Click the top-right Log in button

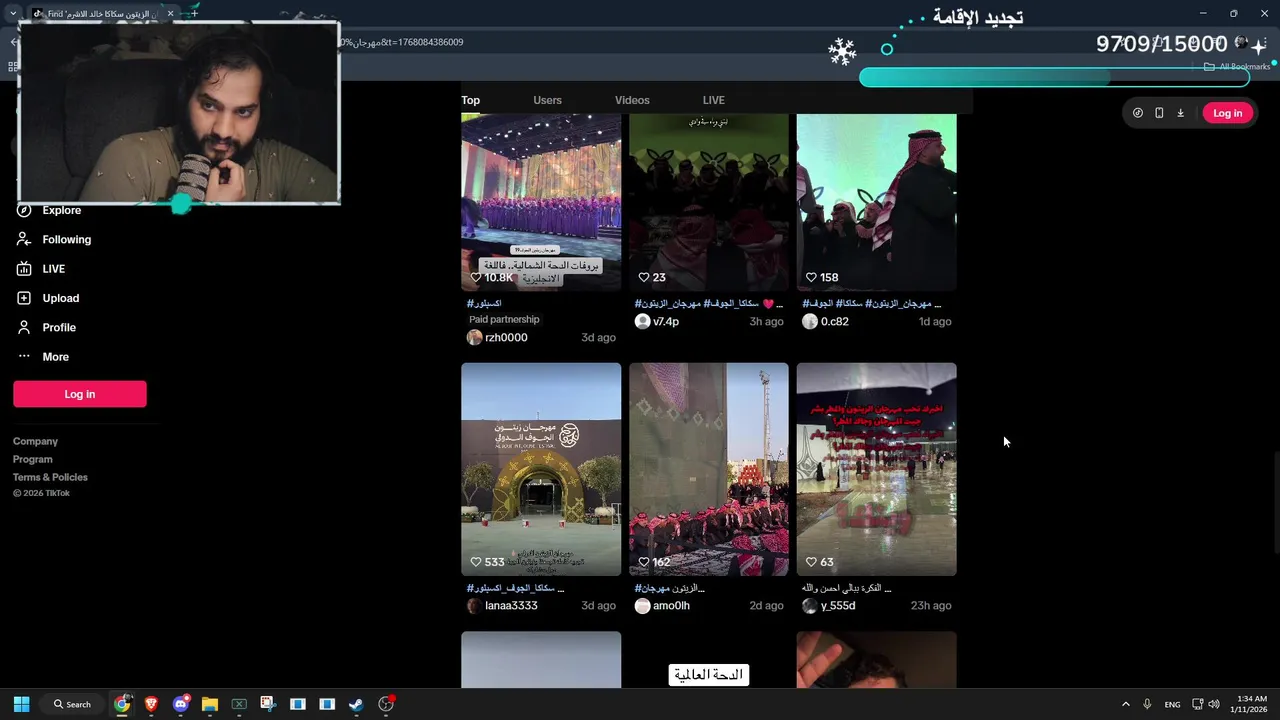(x=1227, y=113)
